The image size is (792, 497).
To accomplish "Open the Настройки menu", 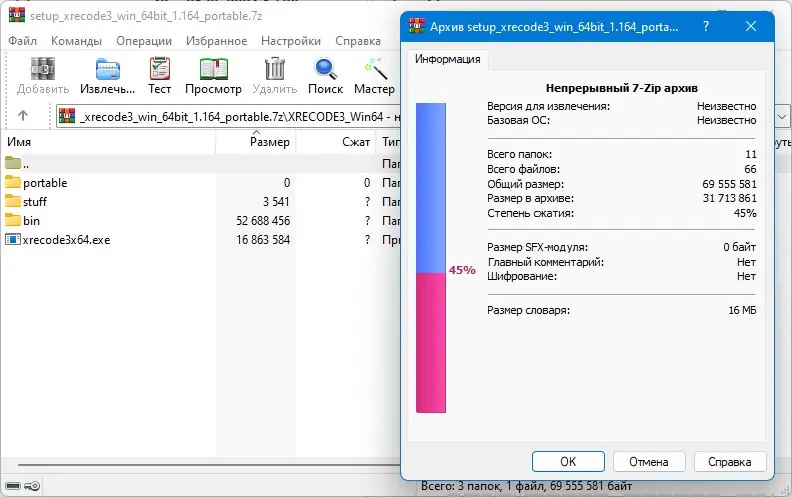I will tap(291, 41).
